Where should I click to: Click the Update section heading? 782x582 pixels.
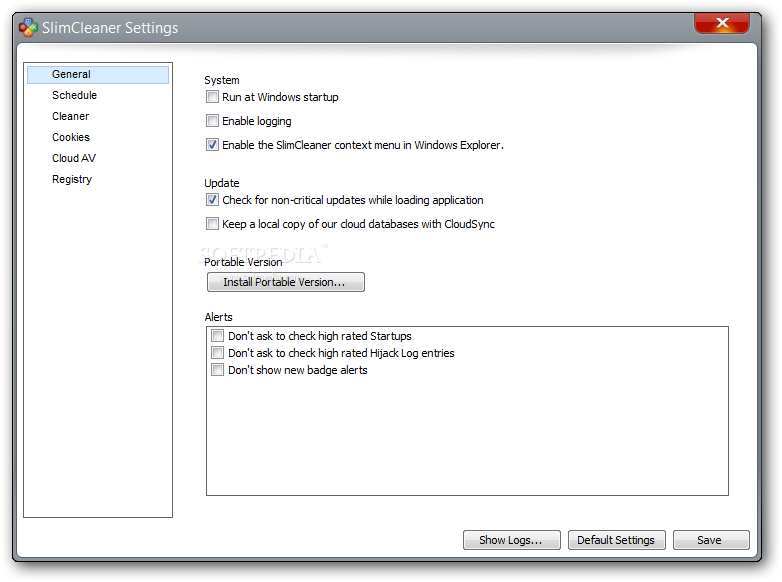pyautogui.click(x=222, y=183)
